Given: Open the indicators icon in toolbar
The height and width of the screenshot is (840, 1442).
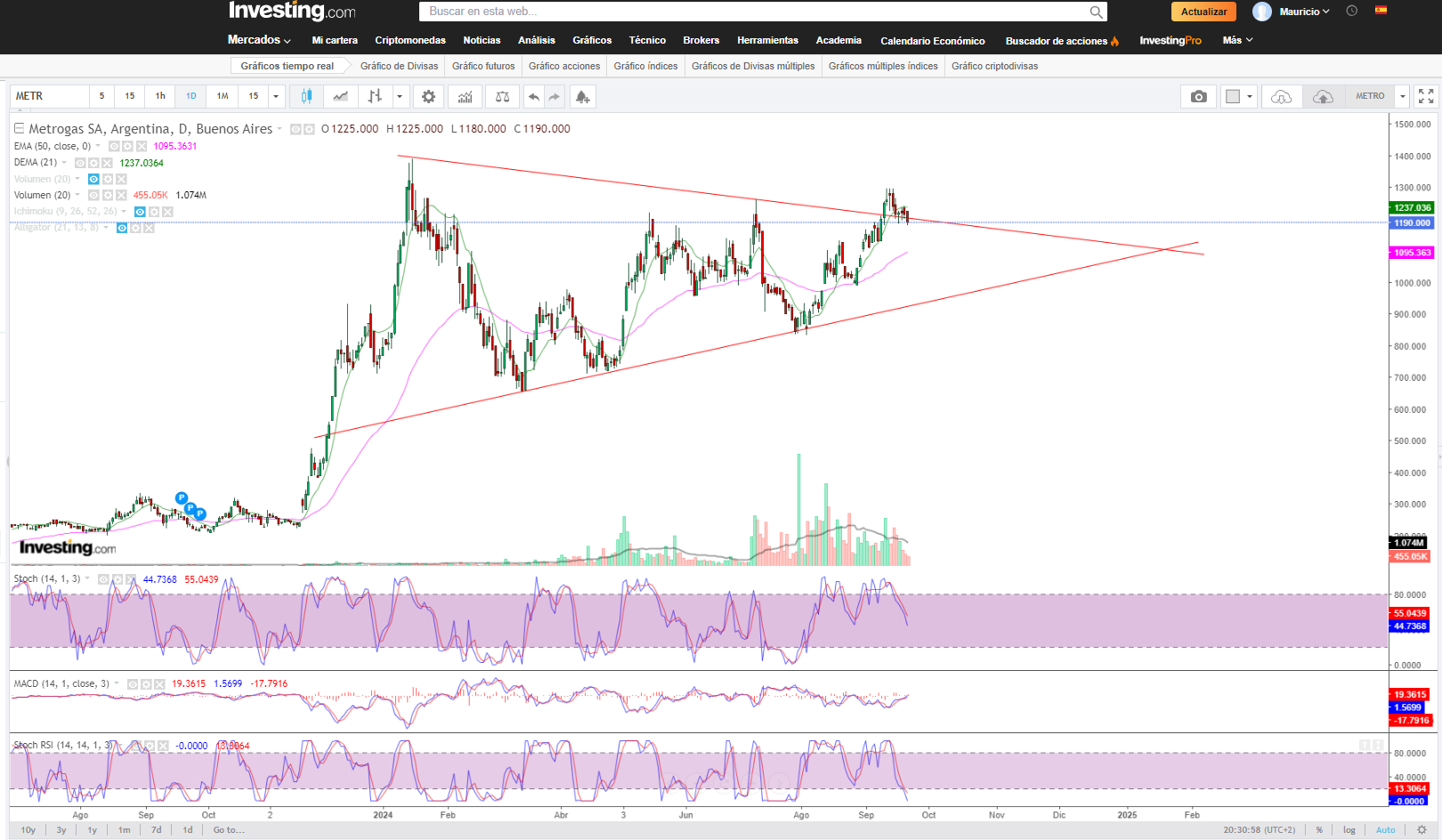Looking at the screenshot, I should pyautogui.click(x=466, y=96).
